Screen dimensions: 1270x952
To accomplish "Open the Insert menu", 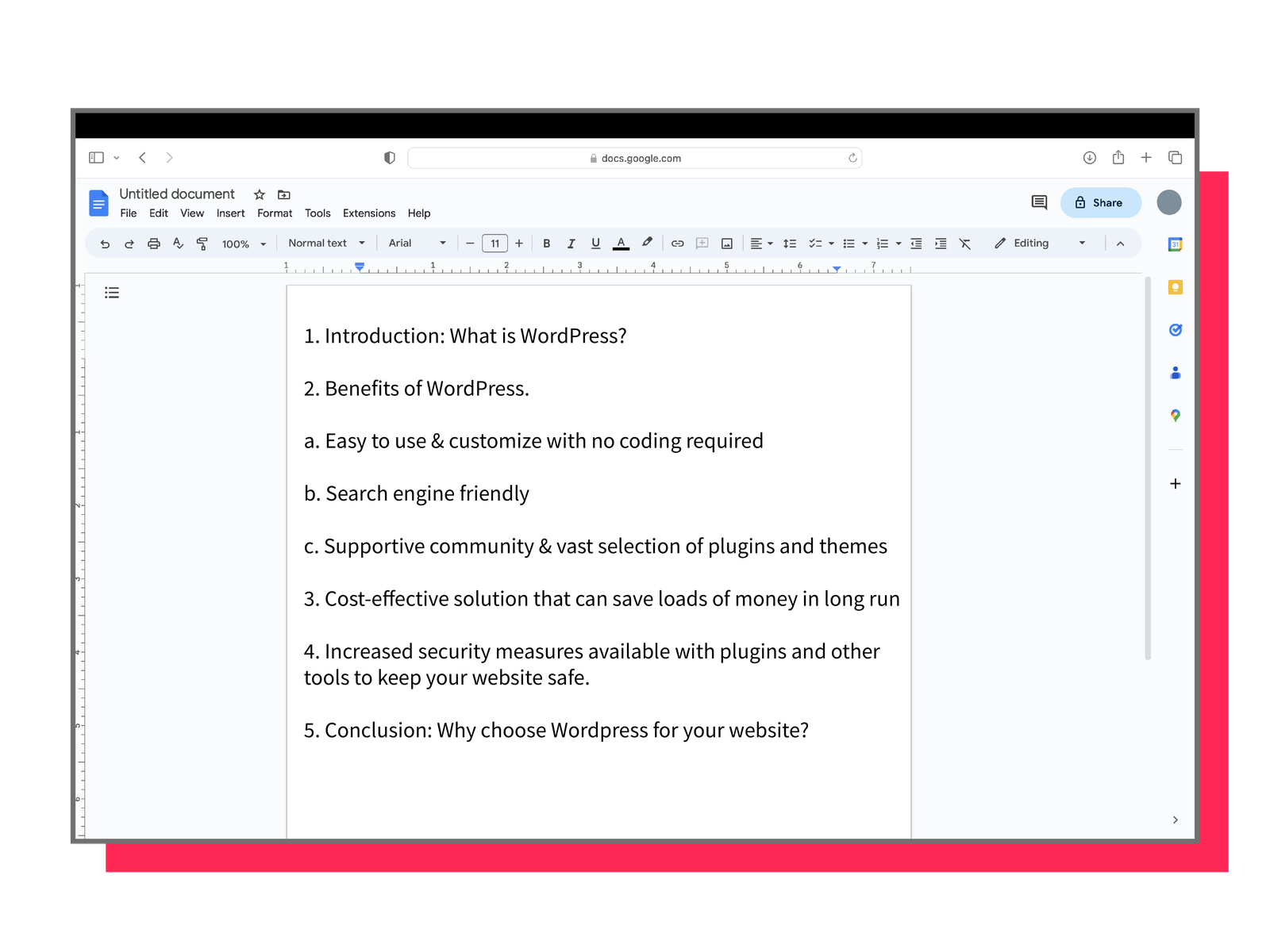I will [230, 213].
